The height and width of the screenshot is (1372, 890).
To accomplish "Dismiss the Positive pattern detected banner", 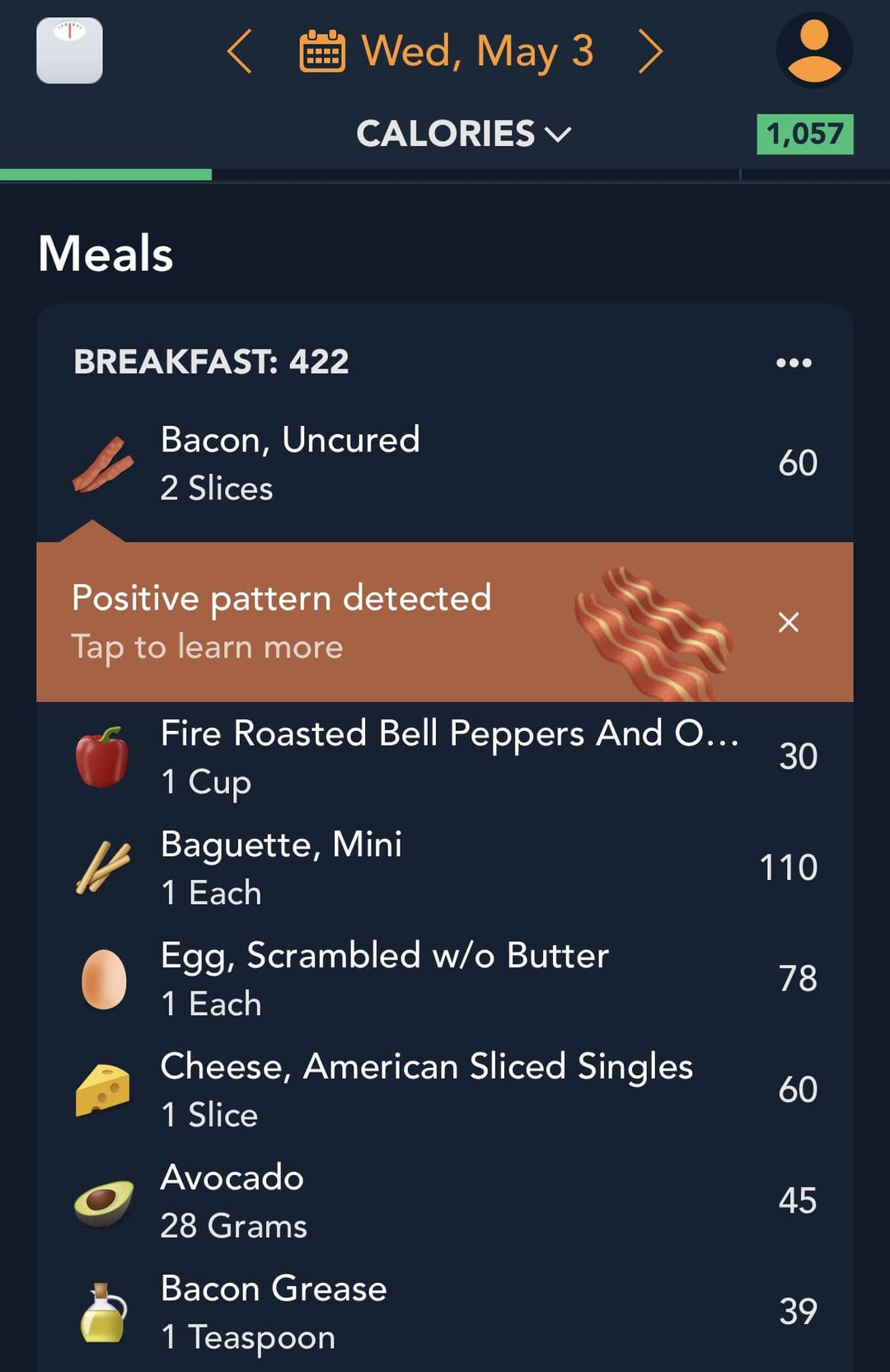I will click(789, 622).
